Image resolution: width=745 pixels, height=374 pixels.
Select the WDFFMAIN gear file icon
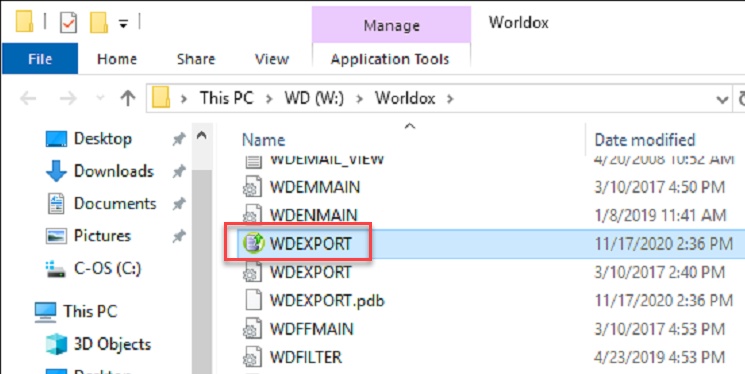(x=252, y=329)
